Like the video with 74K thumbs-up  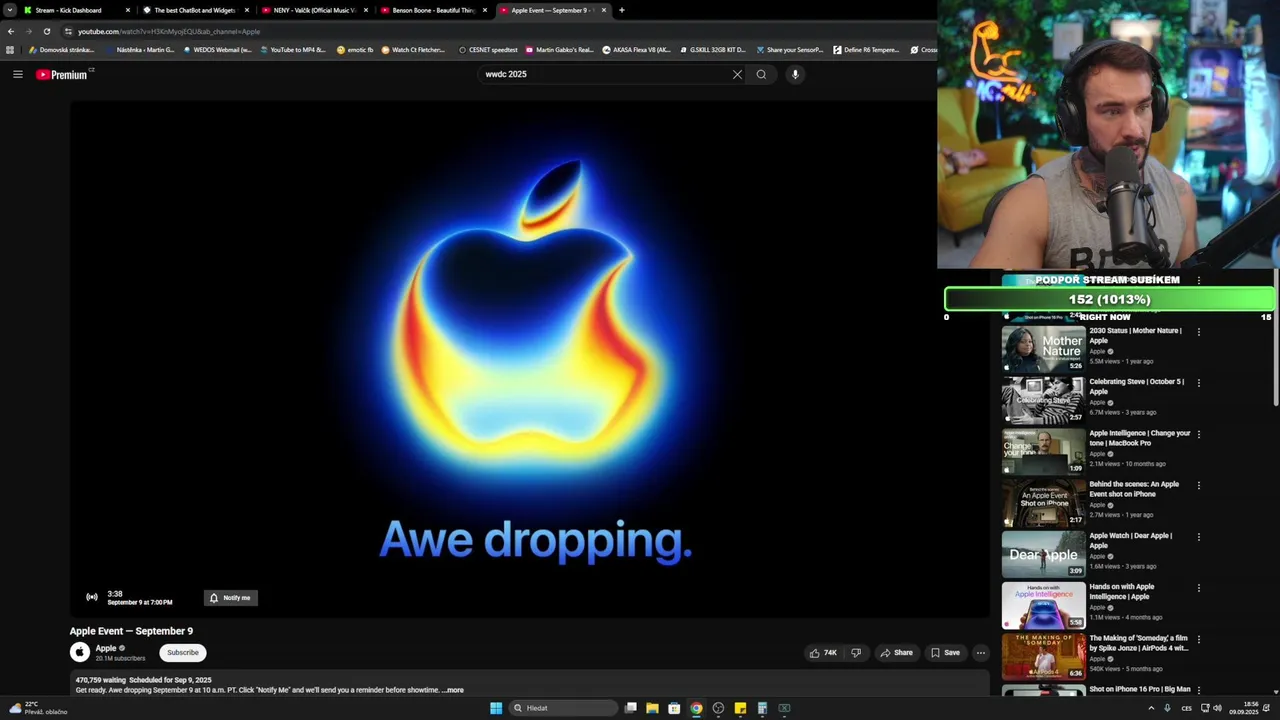click(x=823, y=653)
